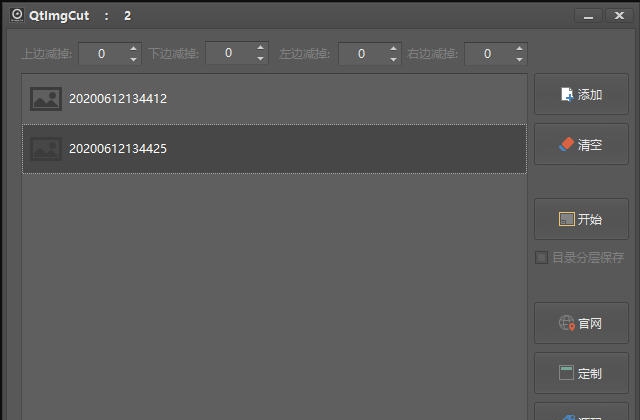Toggle the 目录分层保存 checkbox
Screen dimensions: 640x420
click(541, 257)
